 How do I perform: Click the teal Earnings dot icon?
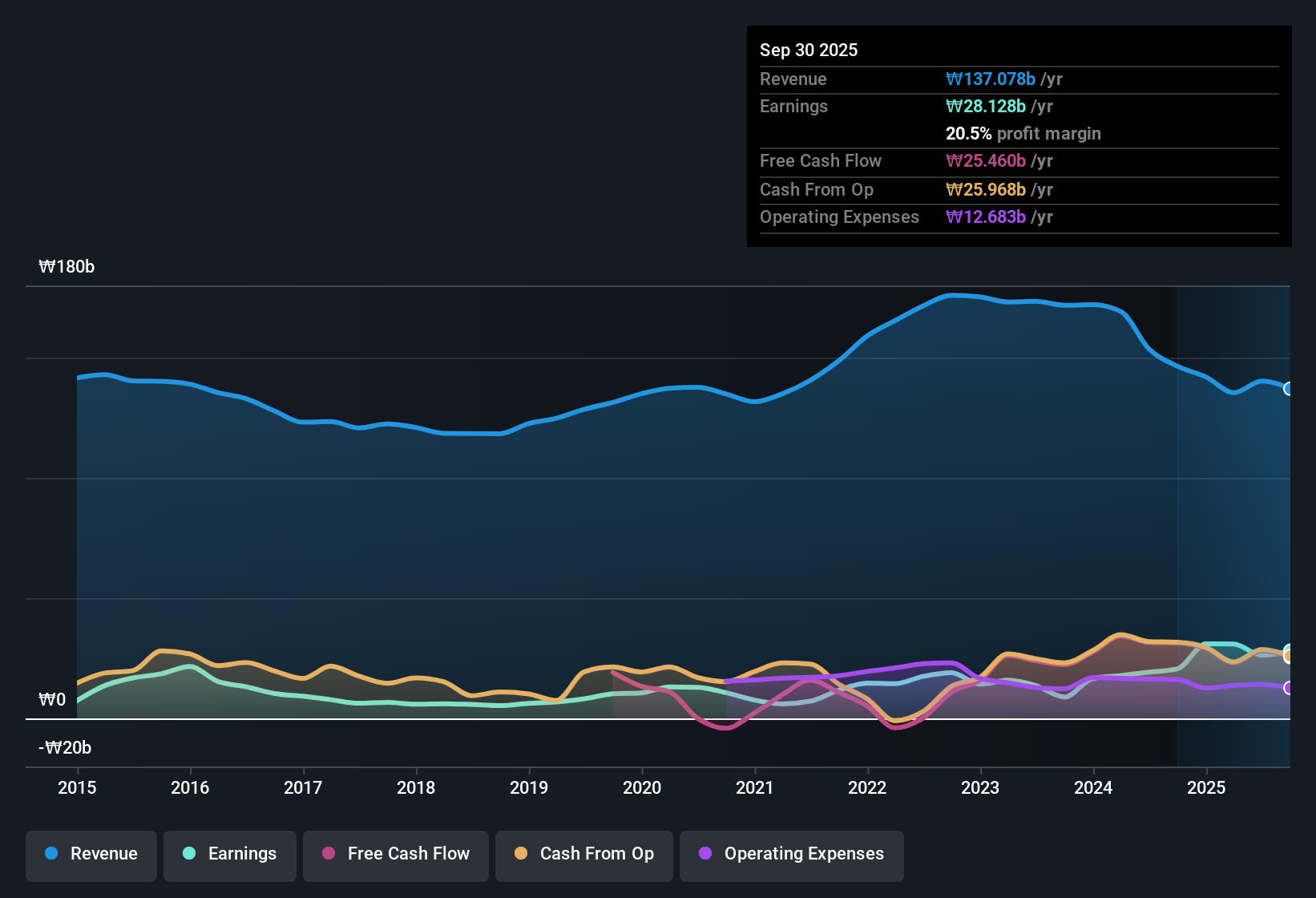[189, 854]
